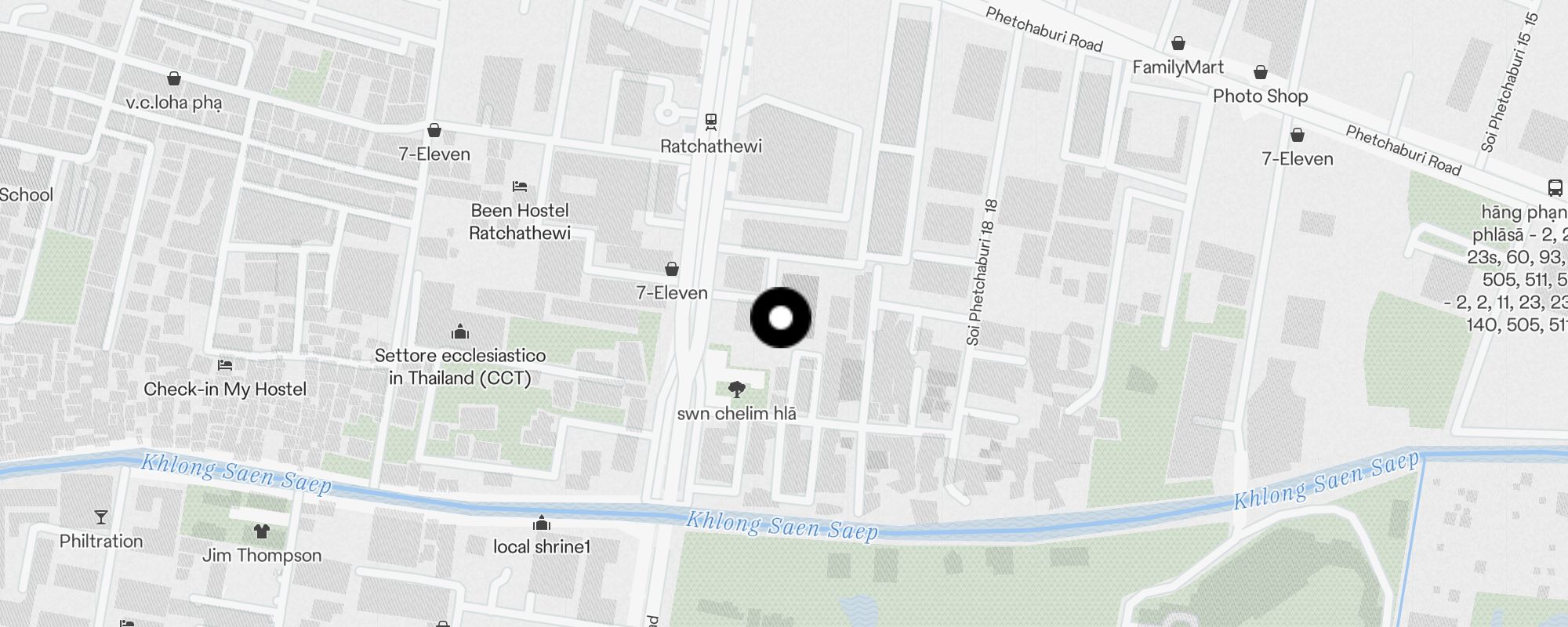Viewport: 1568px width, 627px height.
Task: Click 7-Eleven icon left of the location marker
Action: click(672, 269)
